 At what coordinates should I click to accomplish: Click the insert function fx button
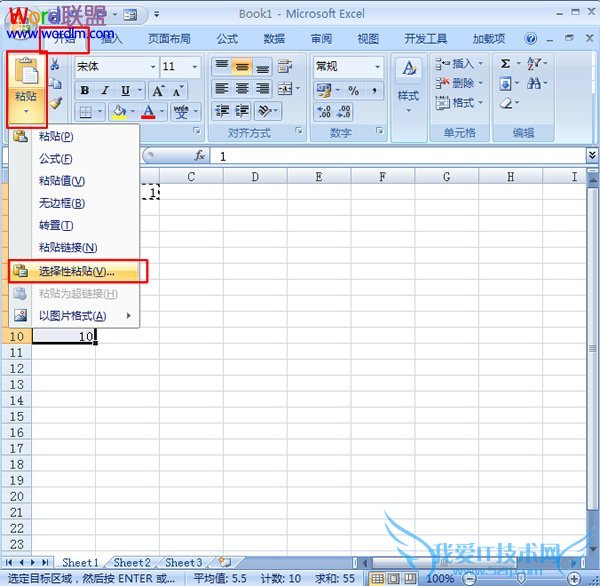coord(200,155)
